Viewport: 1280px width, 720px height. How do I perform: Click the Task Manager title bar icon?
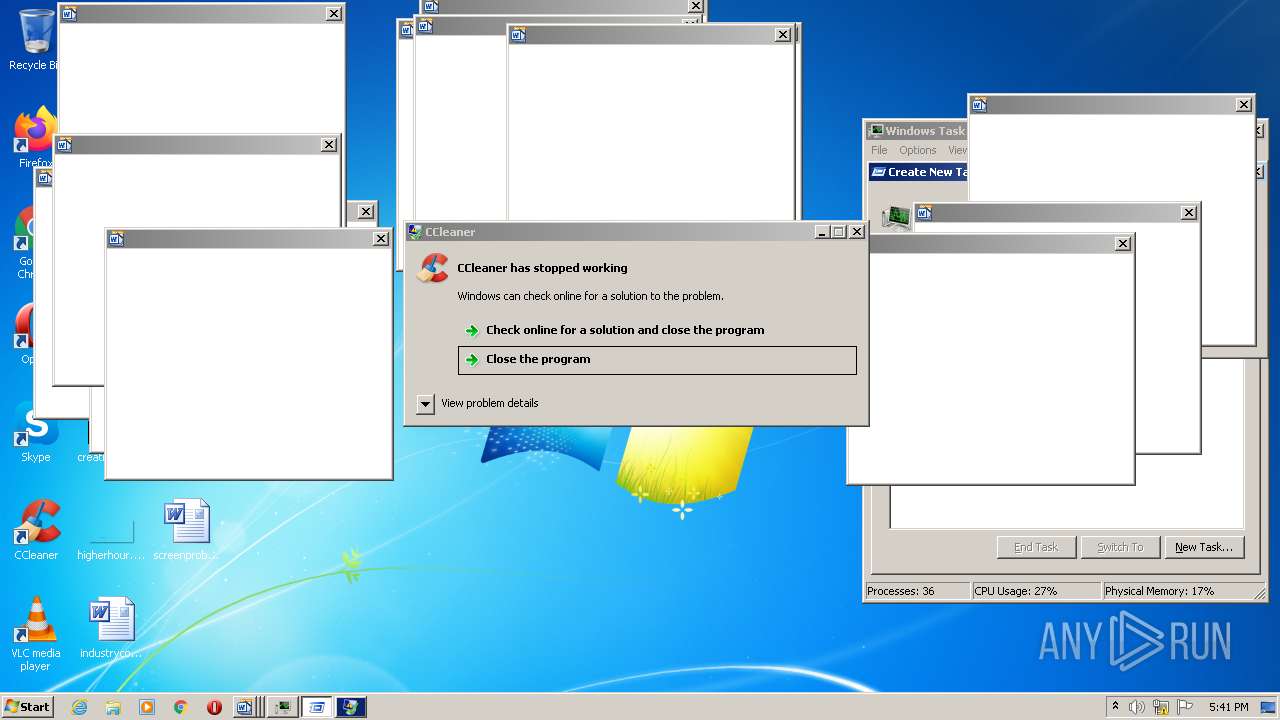[876, 130]
